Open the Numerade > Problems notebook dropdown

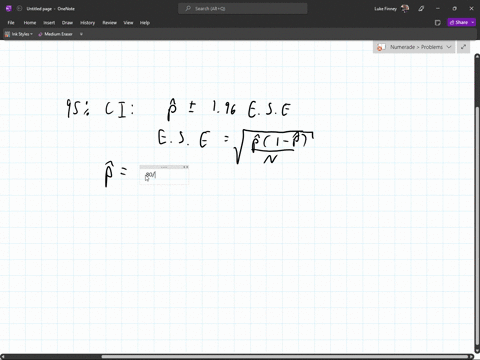[414, 47]
